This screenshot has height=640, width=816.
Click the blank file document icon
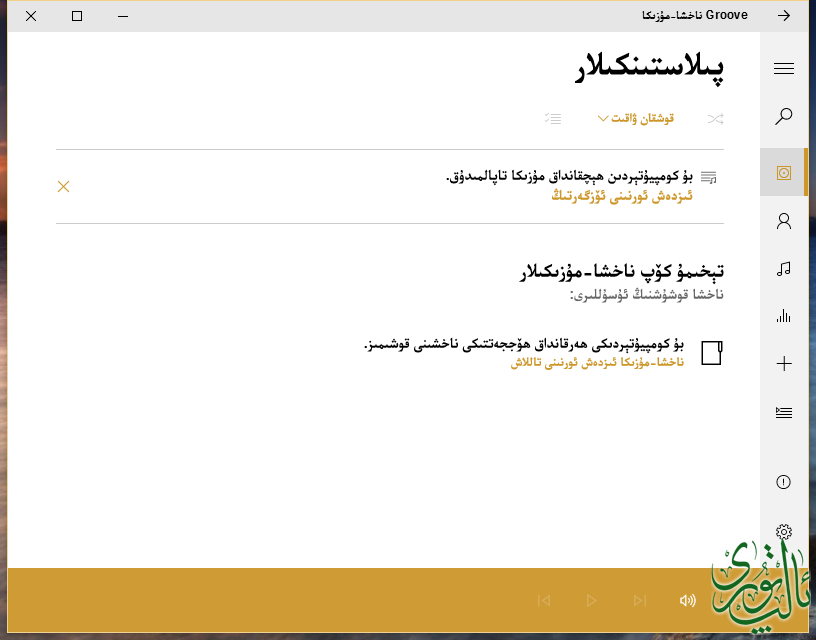711,353
